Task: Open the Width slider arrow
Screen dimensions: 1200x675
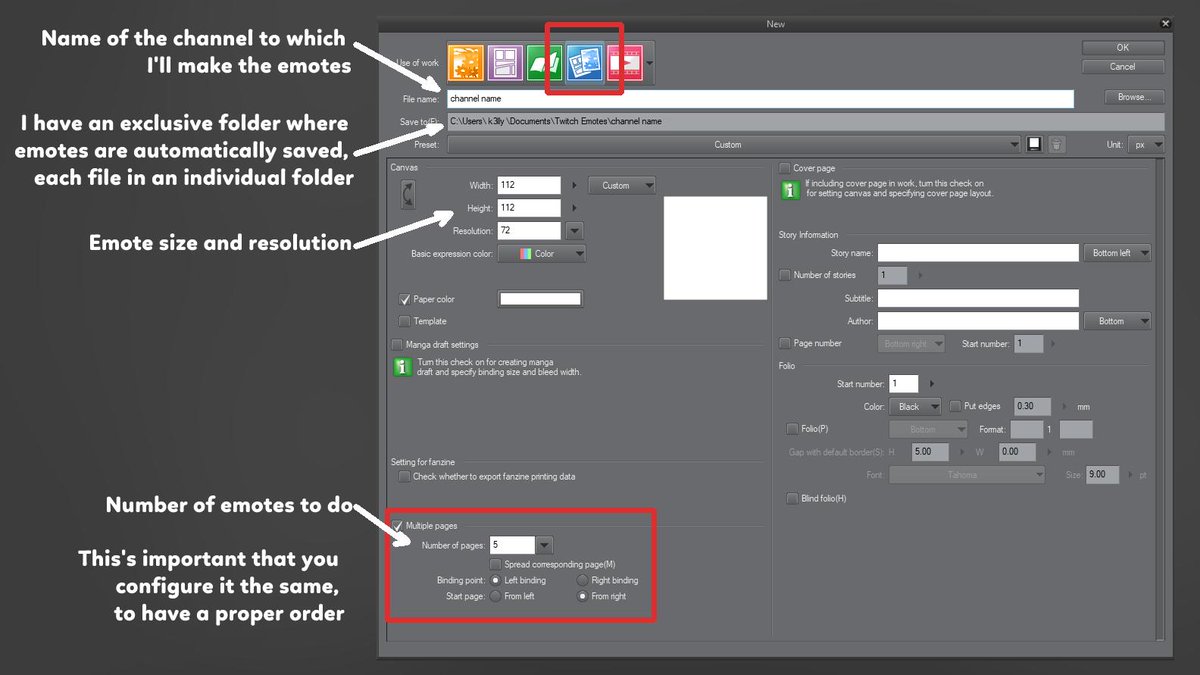Action: pos(574,185)
